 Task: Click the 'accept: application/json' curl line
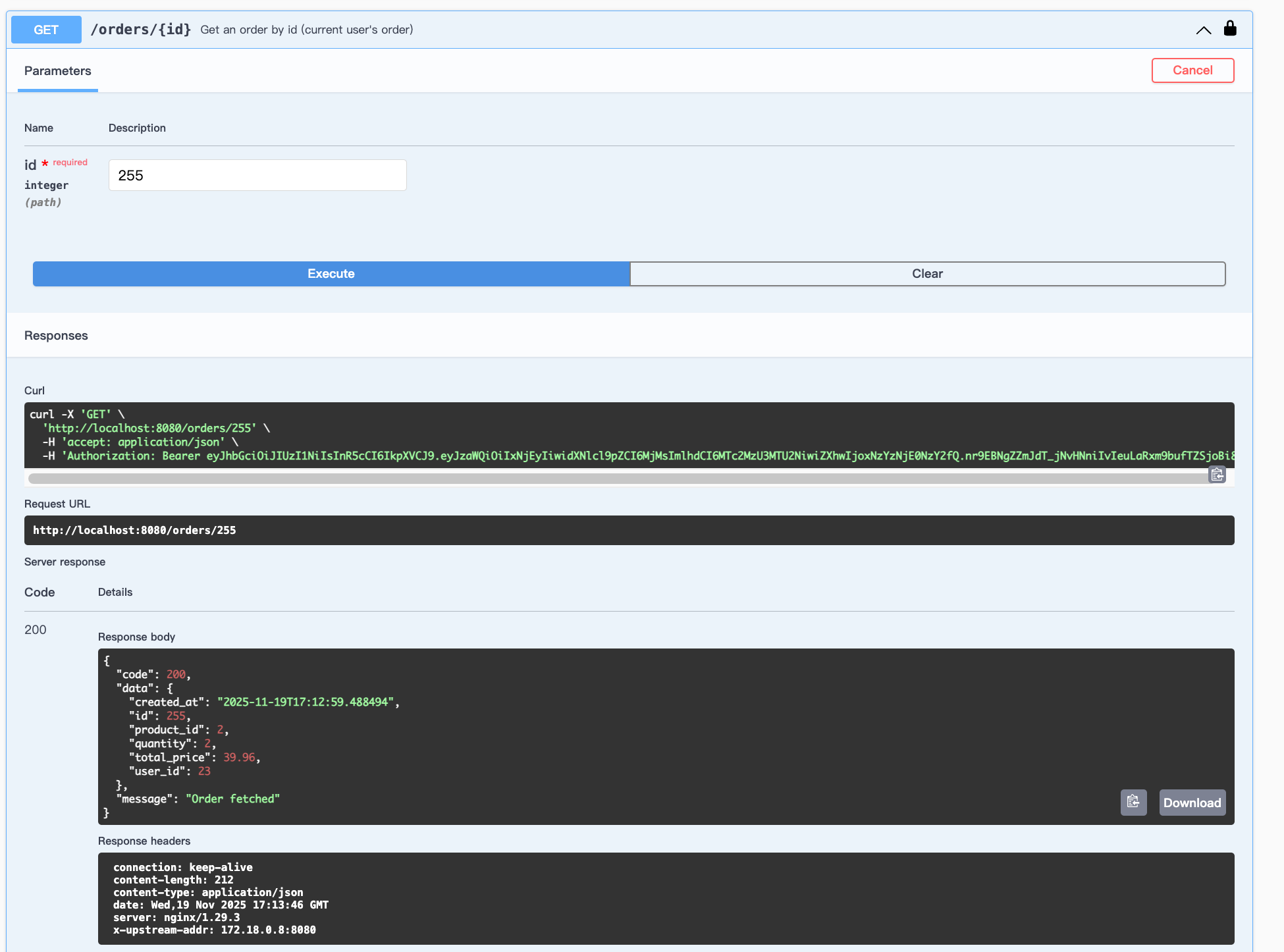[140, 442]
